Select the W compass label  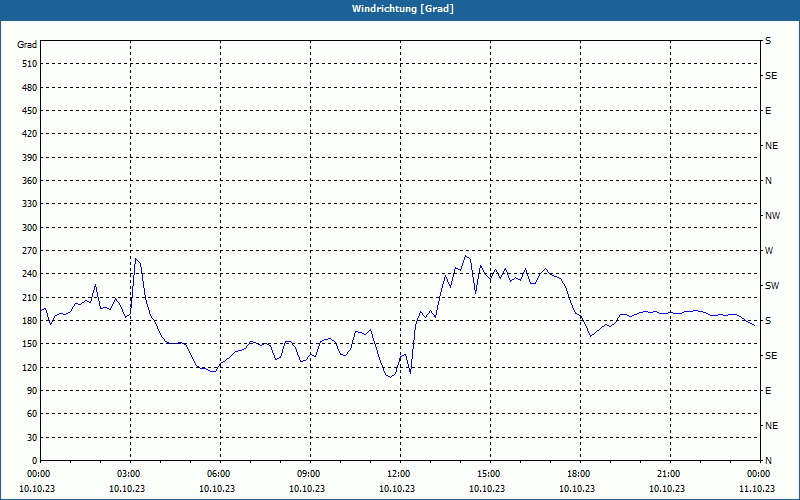(769, 251)
